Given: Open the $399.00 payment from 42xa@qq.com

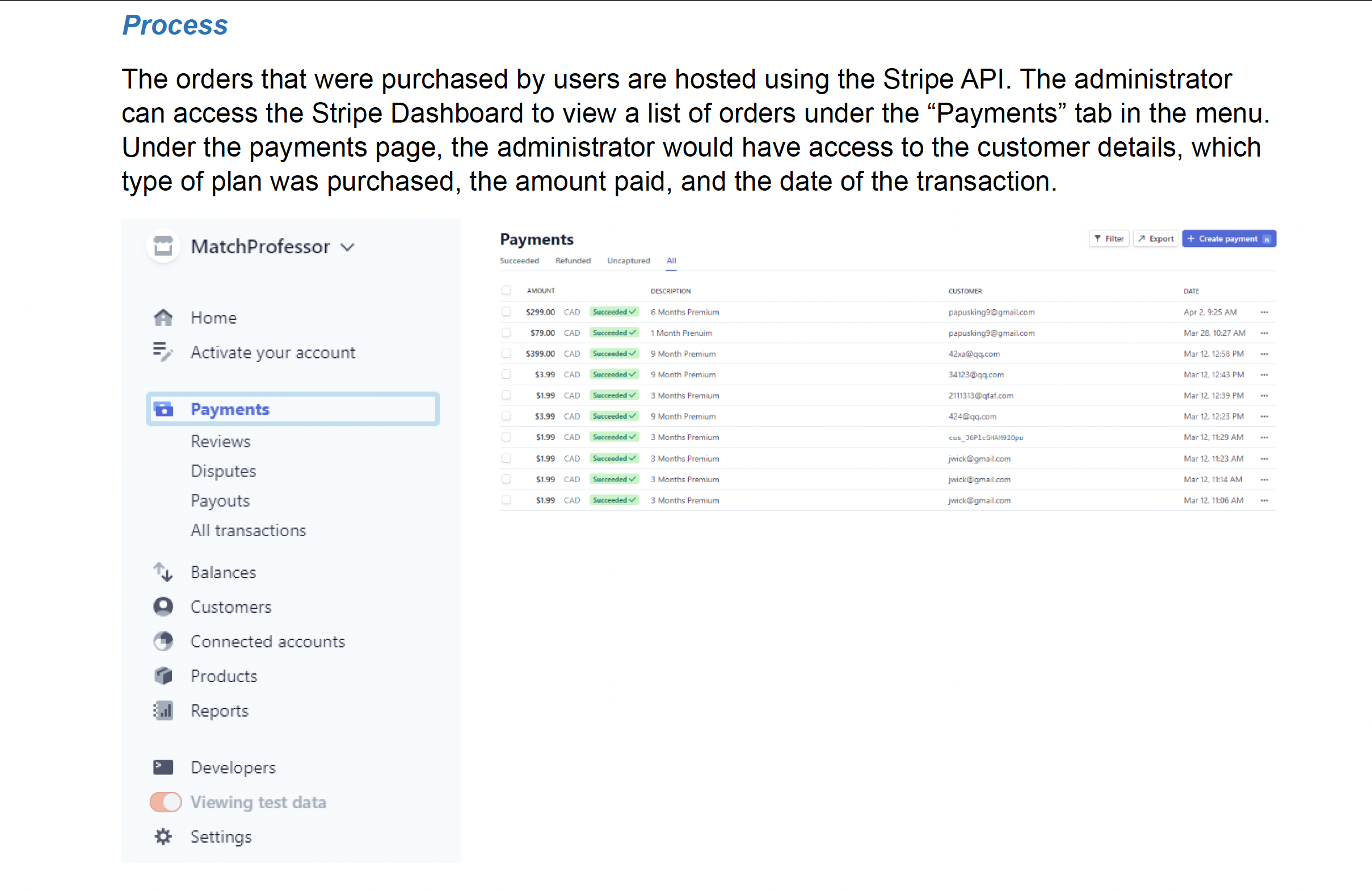Looking at the screenshot, I should 683,354.
